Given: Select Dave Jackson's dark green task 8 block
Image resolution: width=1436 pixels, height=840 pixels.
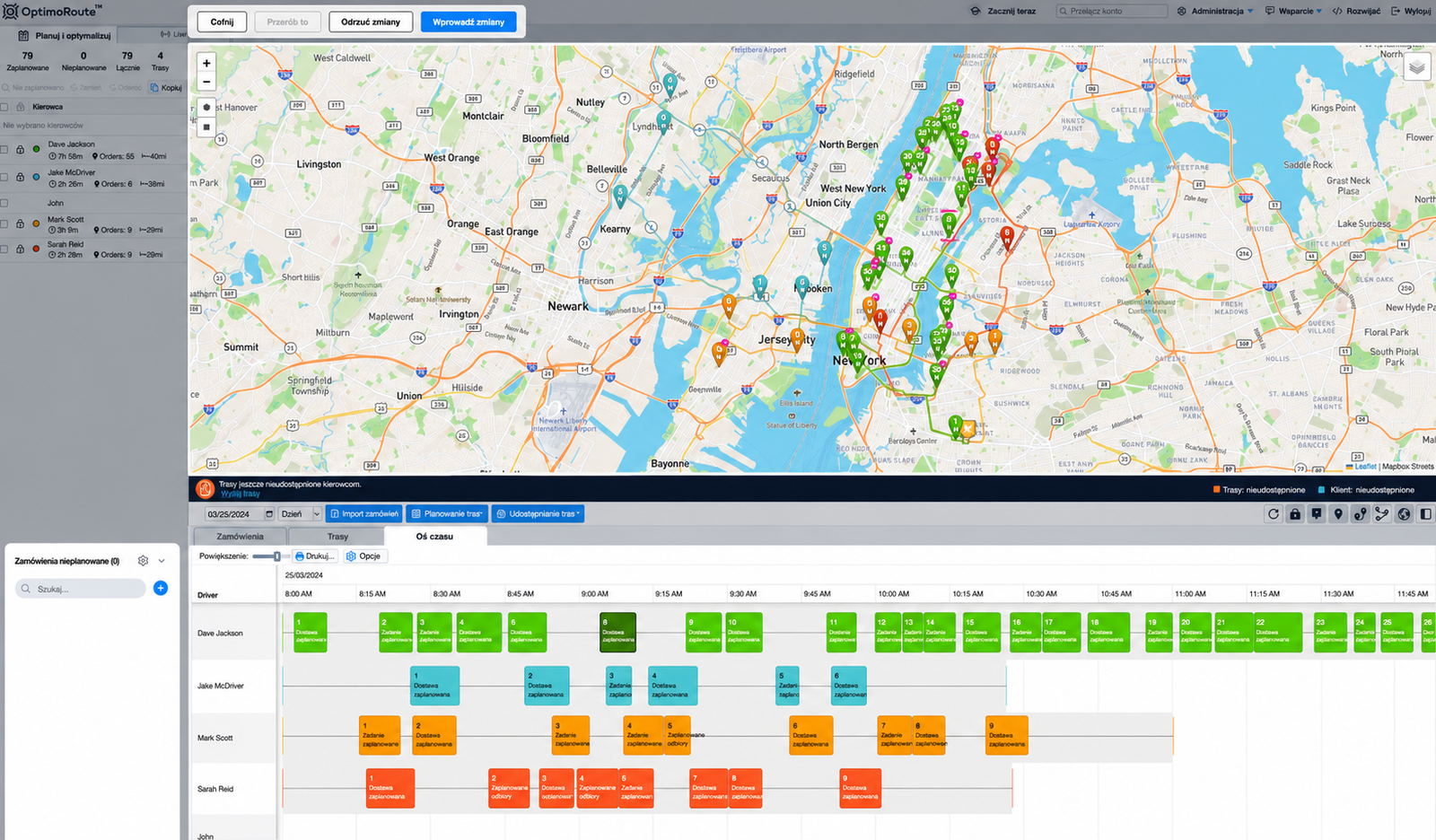Looking at the screenshot, I should coord(617,633).
